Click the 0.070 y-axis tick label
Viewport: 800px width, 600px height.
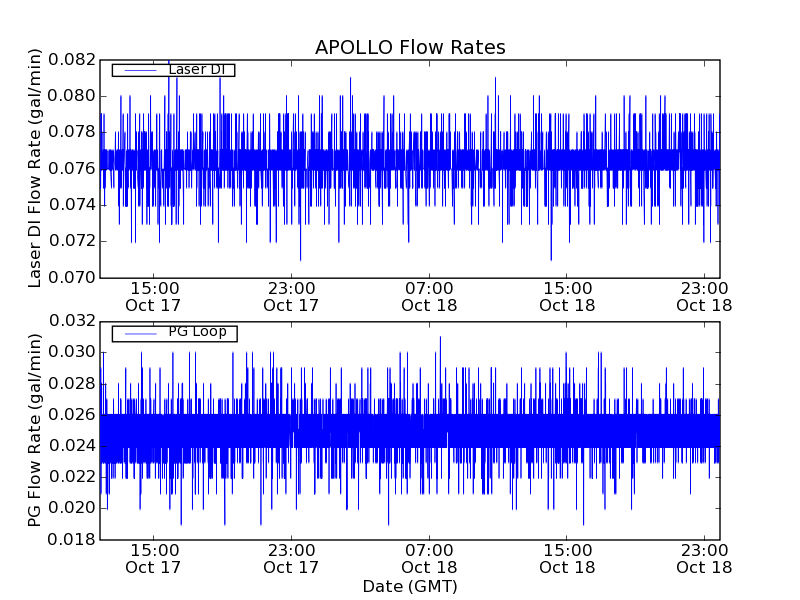[x=72, y=278]
